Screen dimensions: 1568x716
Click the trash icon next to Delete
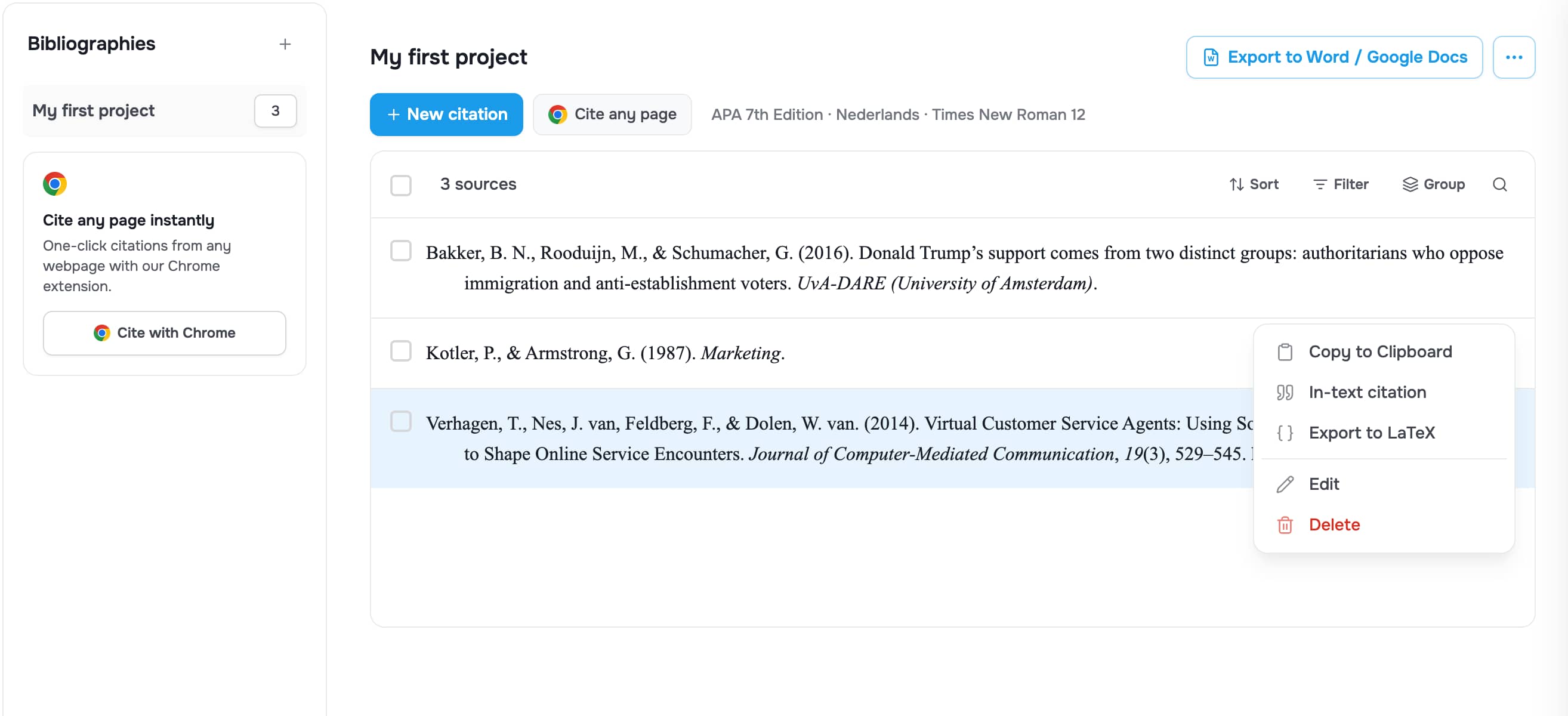(x=1285, y=525)
